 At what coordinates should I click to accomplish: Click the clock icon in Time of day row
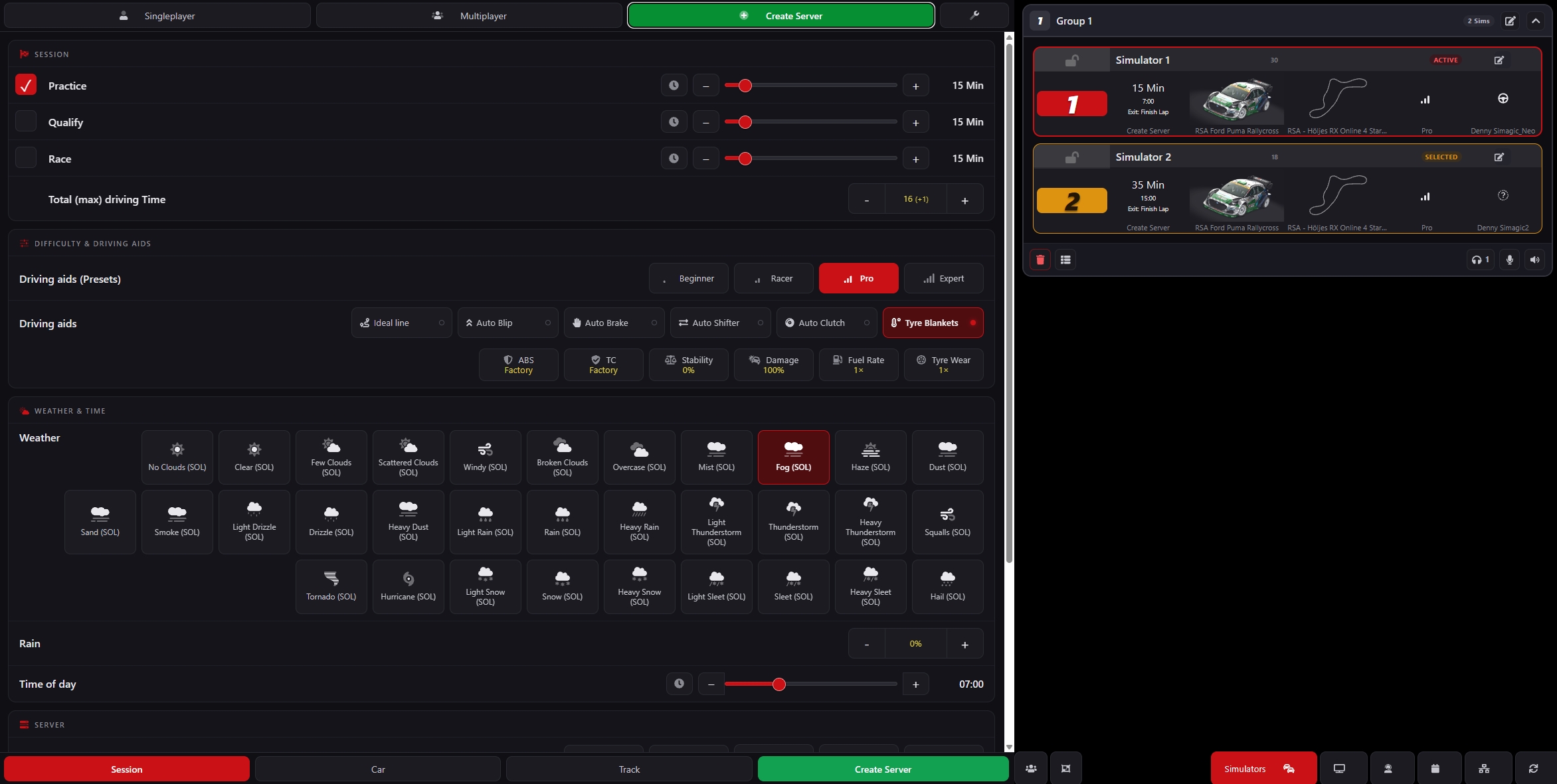click(x=679, y=684)
